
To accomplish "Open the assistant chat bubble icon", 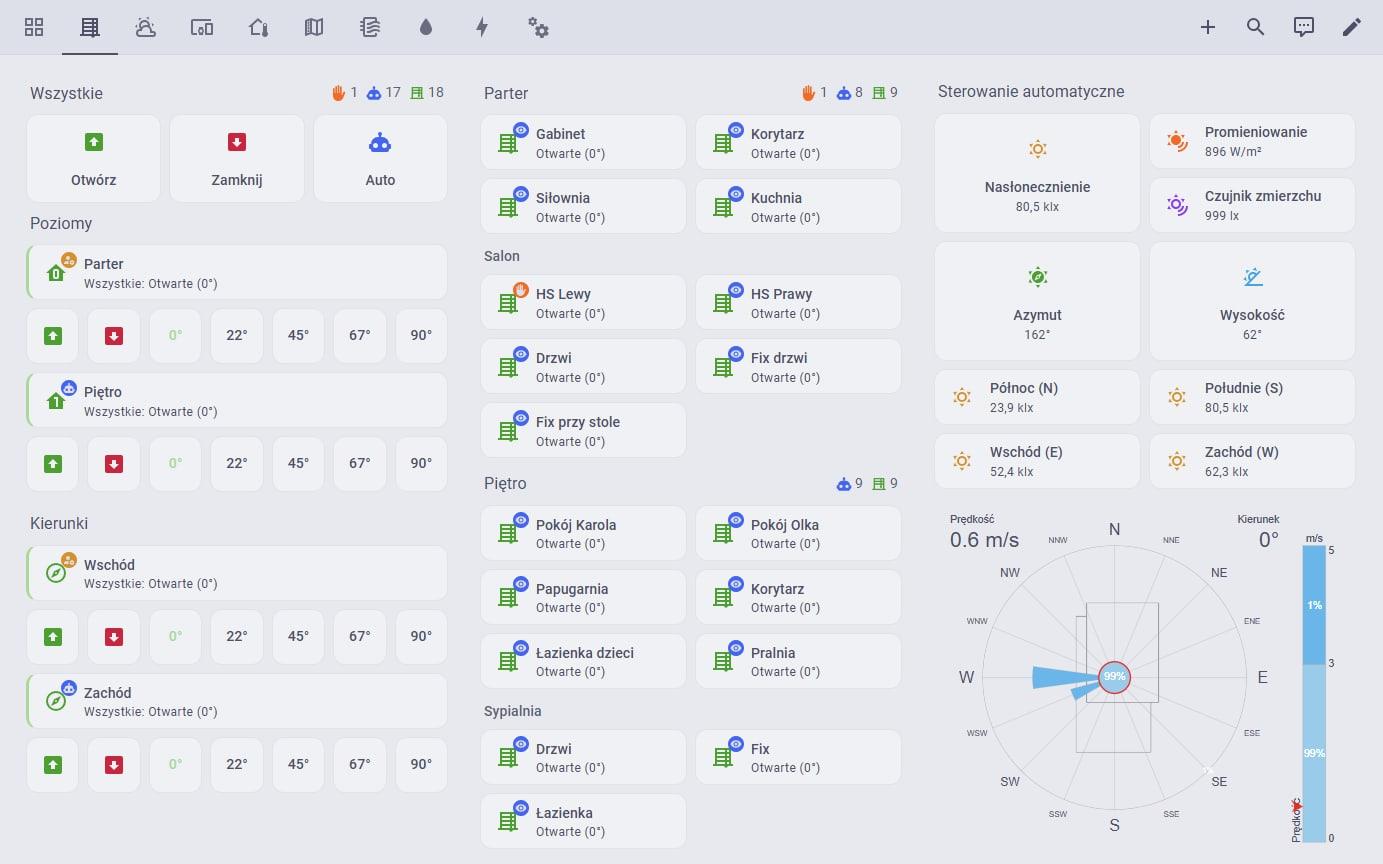I will pyautogui.click(x=1304, y=27).
